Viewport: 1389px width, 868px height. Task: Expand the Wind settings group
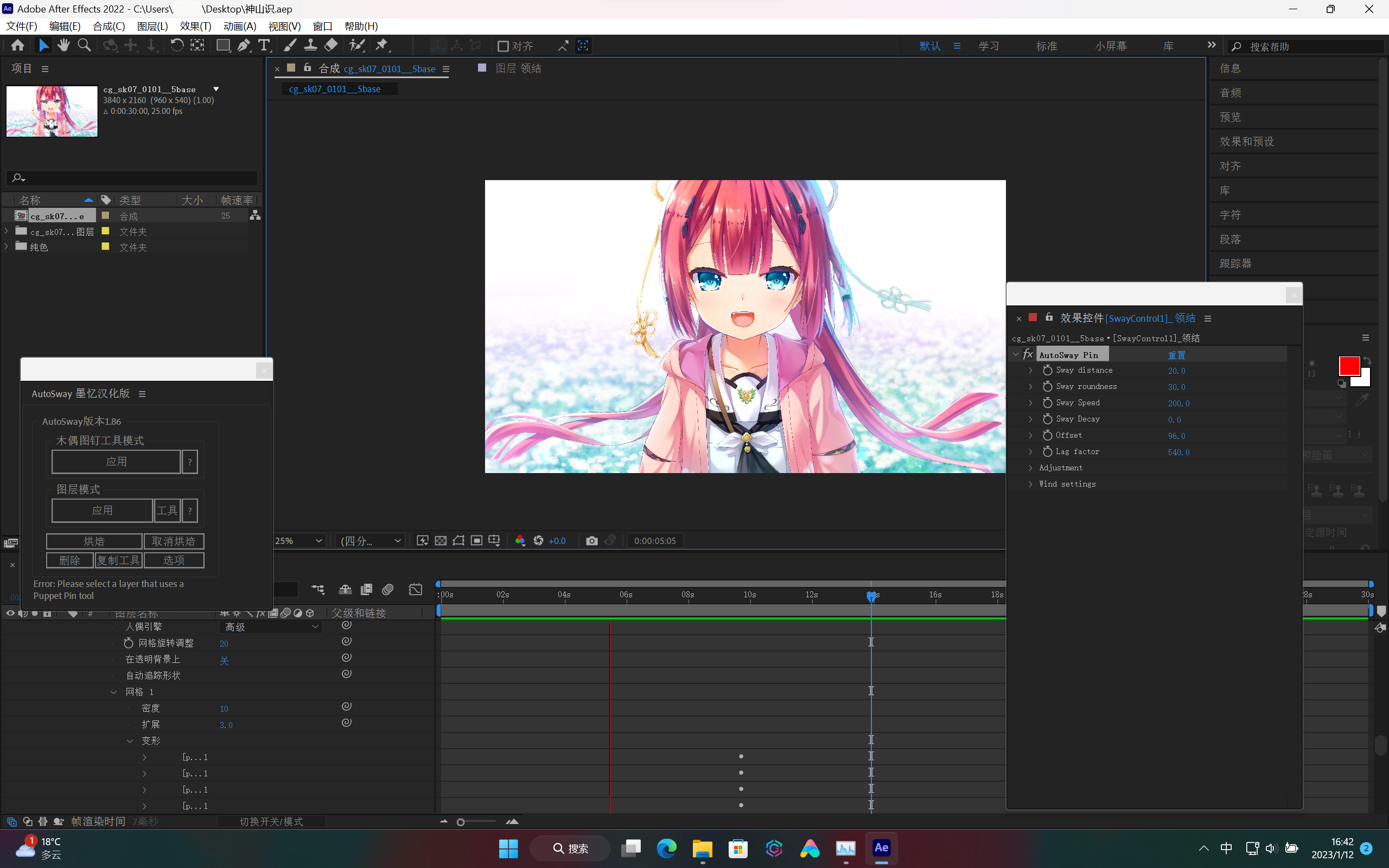[x=1030, y=484]
